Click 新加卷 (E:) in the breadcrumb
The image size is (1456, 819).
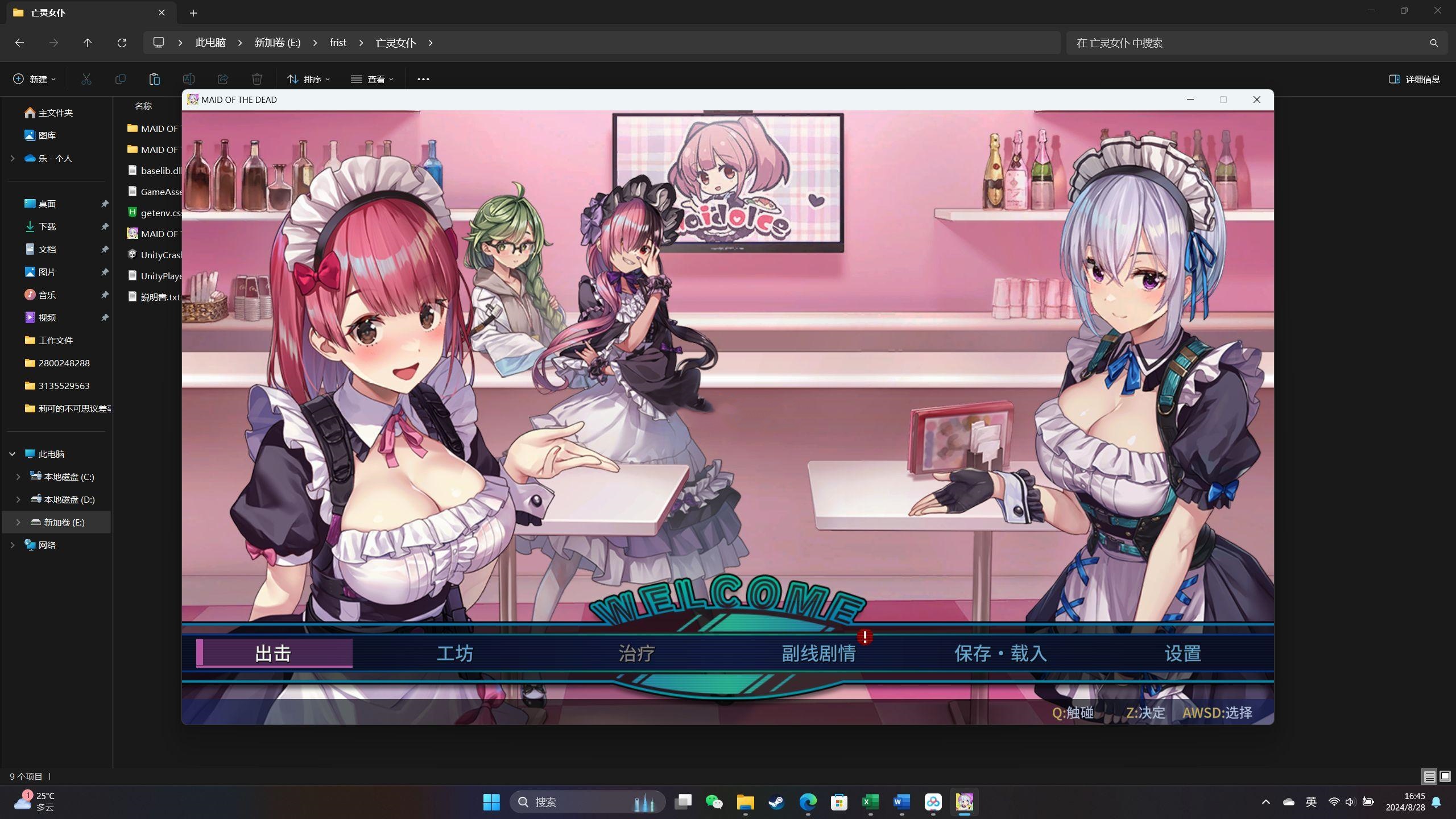point(278,43)
